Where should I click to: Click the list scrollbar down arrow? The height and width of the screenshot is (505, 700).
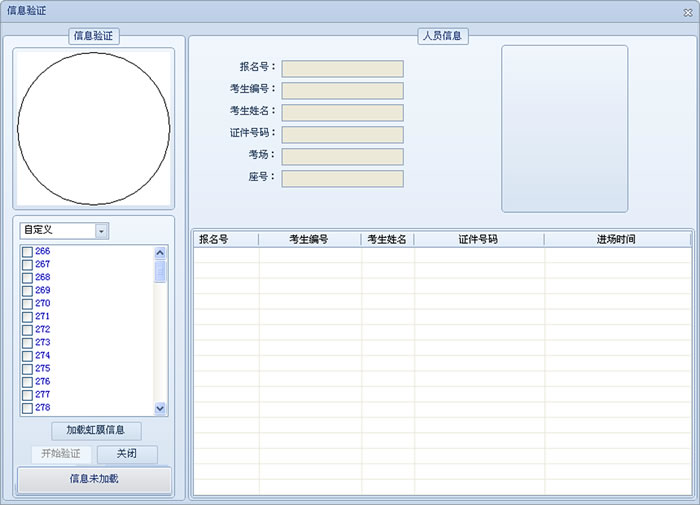[x=160, y=408]
